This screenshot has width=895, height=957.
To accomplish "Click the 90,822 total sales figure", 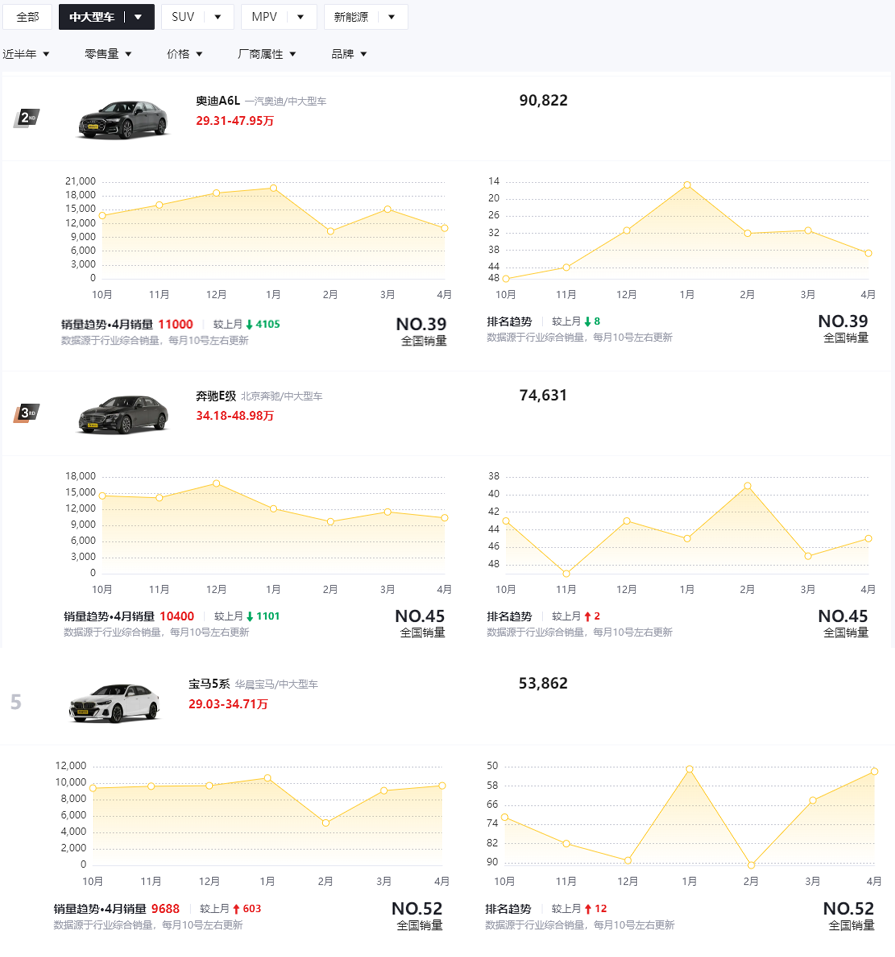I will pyautogui.click(x=543, y=101).
